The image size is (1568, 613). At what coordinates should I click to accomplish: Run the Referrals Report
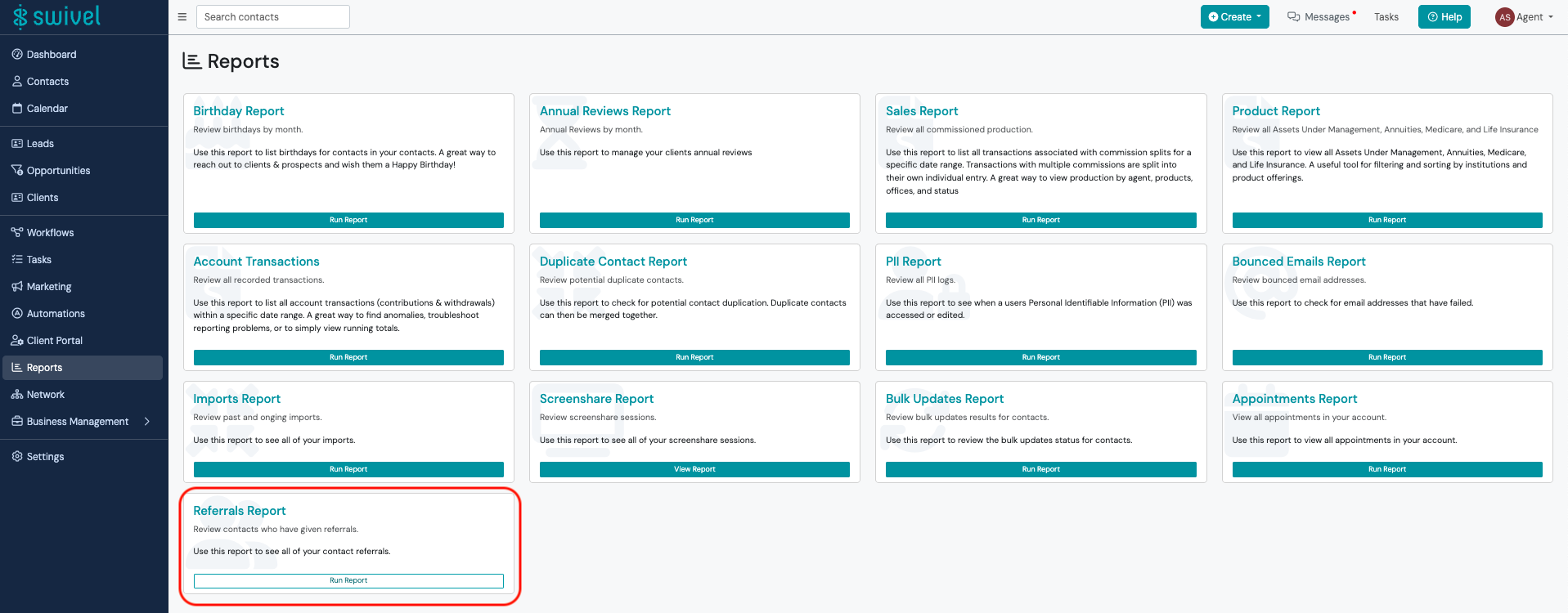[348, 581]
